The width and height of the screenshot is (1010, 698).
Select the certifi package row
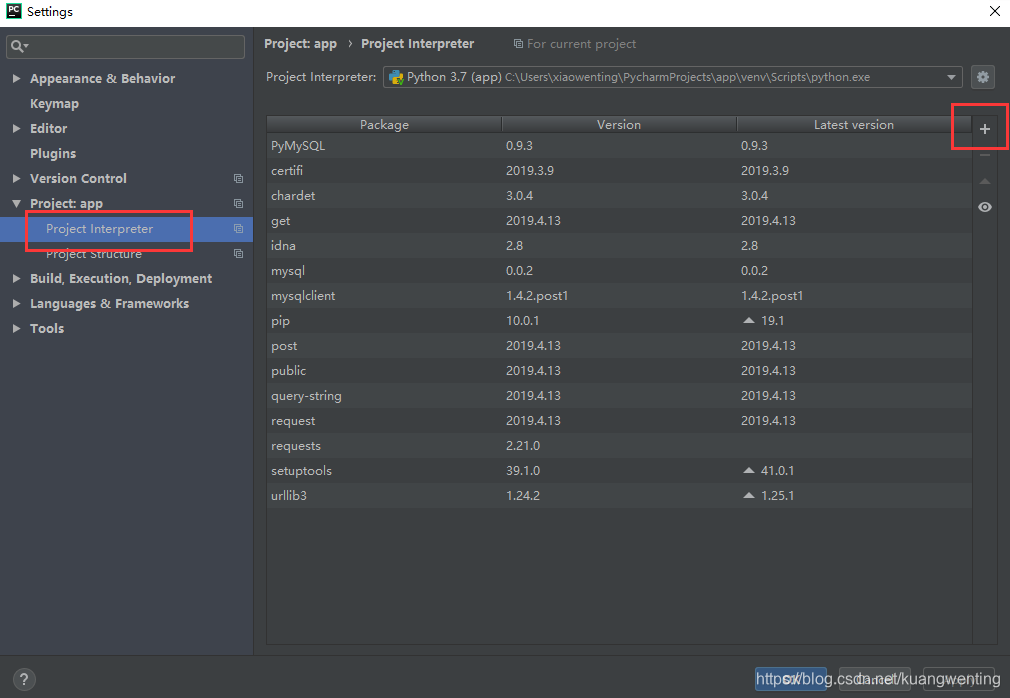pos(619,171)
